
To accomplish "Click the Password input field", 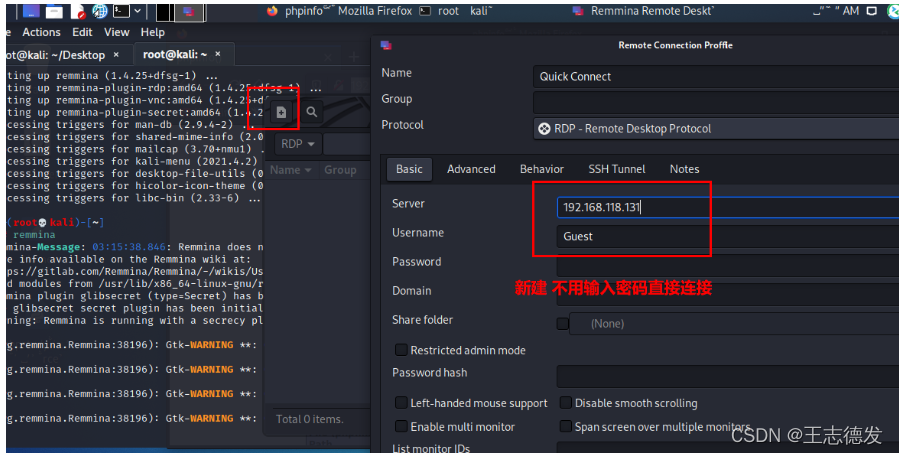I will [728, 265].
